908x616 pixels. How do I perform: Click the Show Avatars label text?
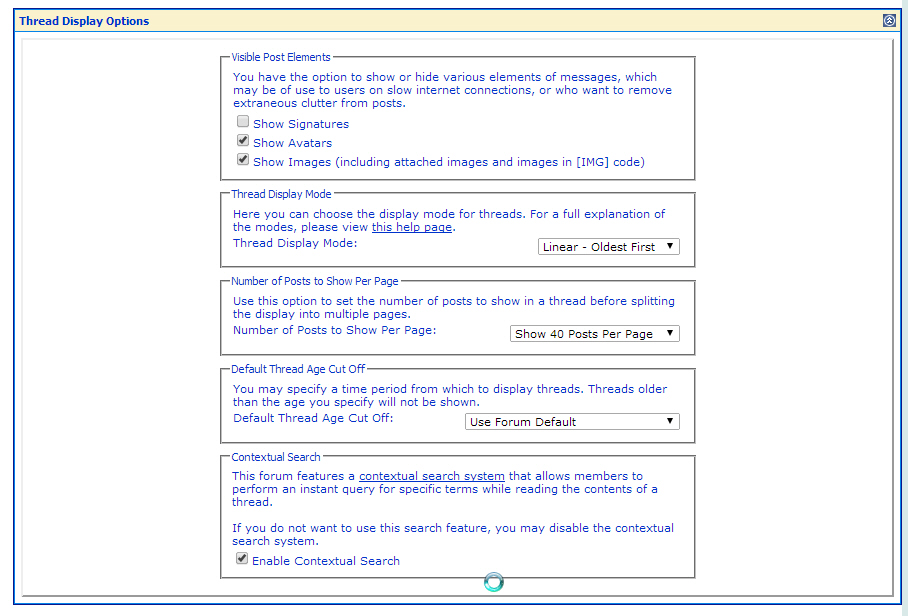(x=292, y=143)
